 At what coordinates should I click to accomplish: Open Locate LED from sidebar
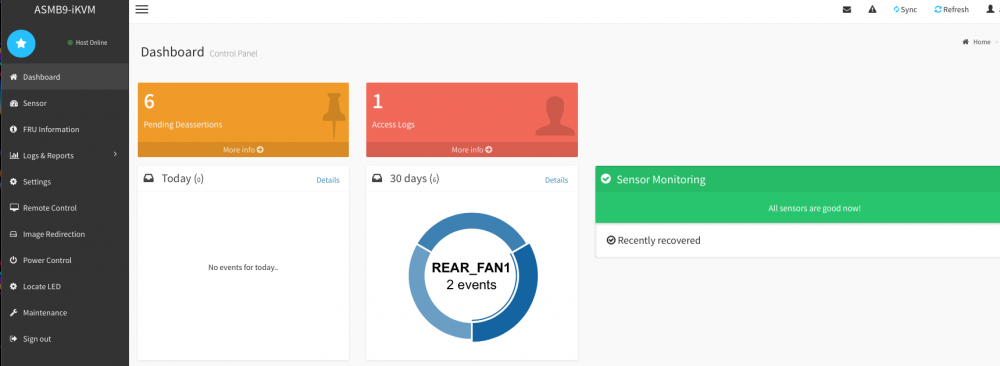point(64,286)
